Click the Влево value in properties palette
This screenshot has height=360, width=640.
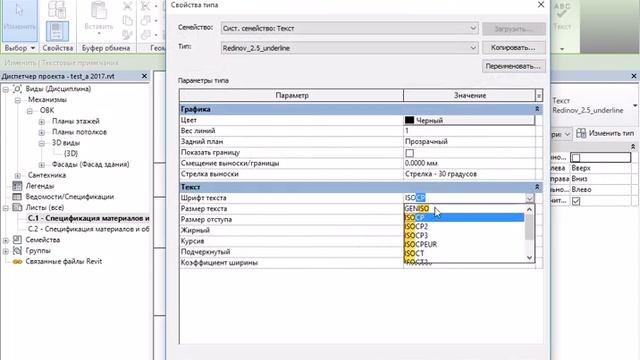(600, 190)
